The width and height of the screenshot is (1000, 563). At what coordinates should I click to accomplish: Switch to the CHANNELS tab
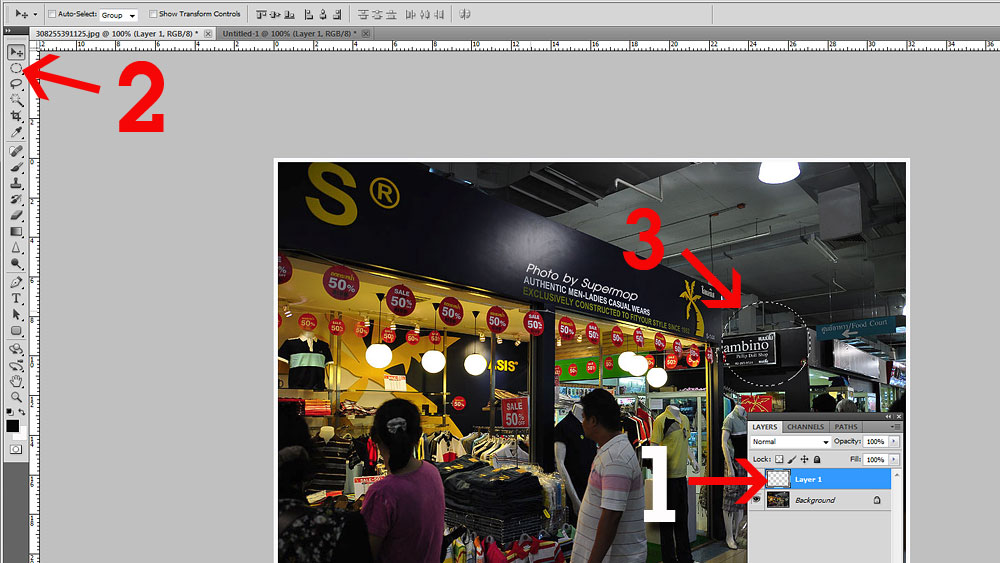click(805, 427)
